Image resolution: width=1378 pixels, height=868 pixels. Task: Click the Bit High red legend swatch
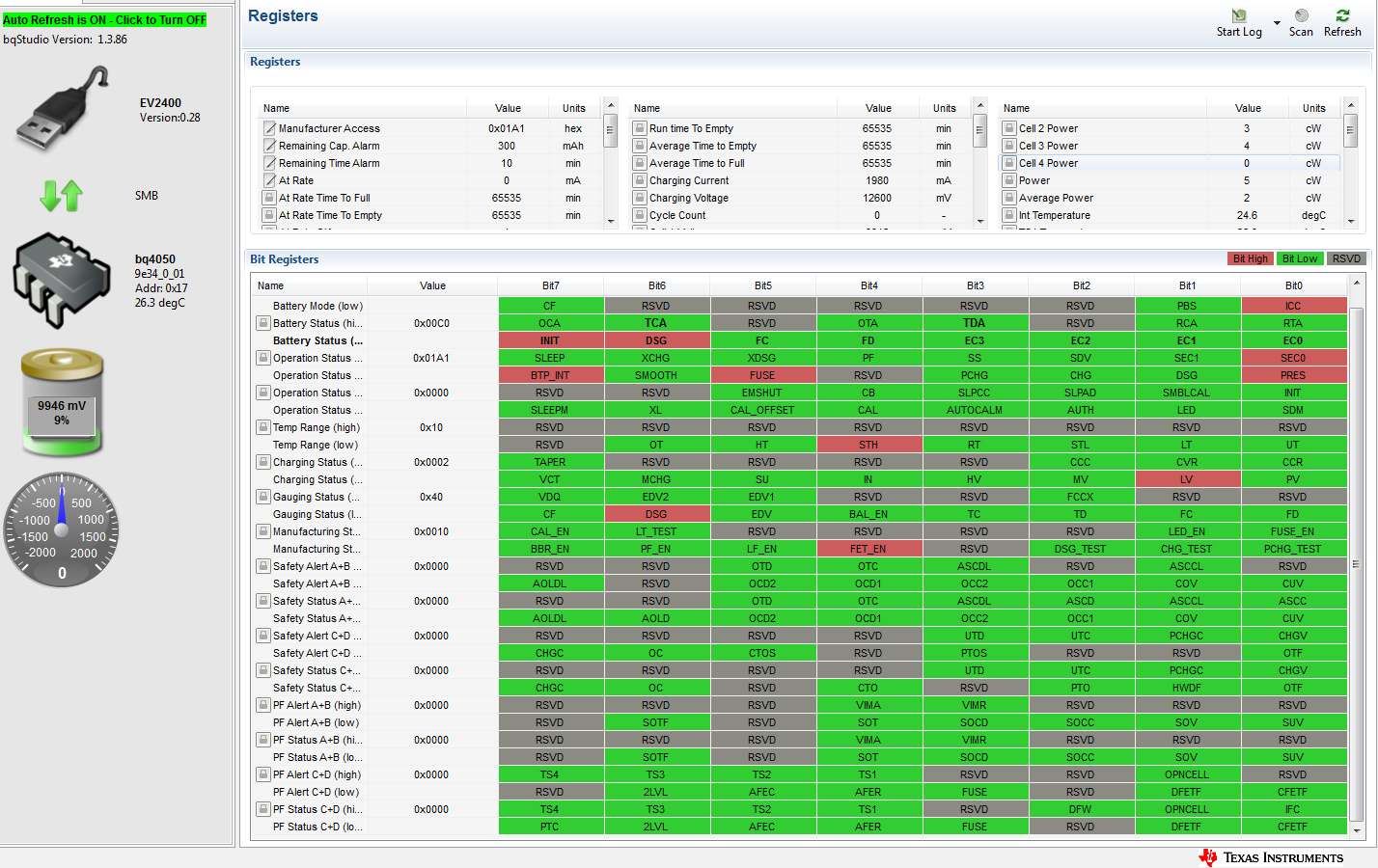tap(1250, 258)
